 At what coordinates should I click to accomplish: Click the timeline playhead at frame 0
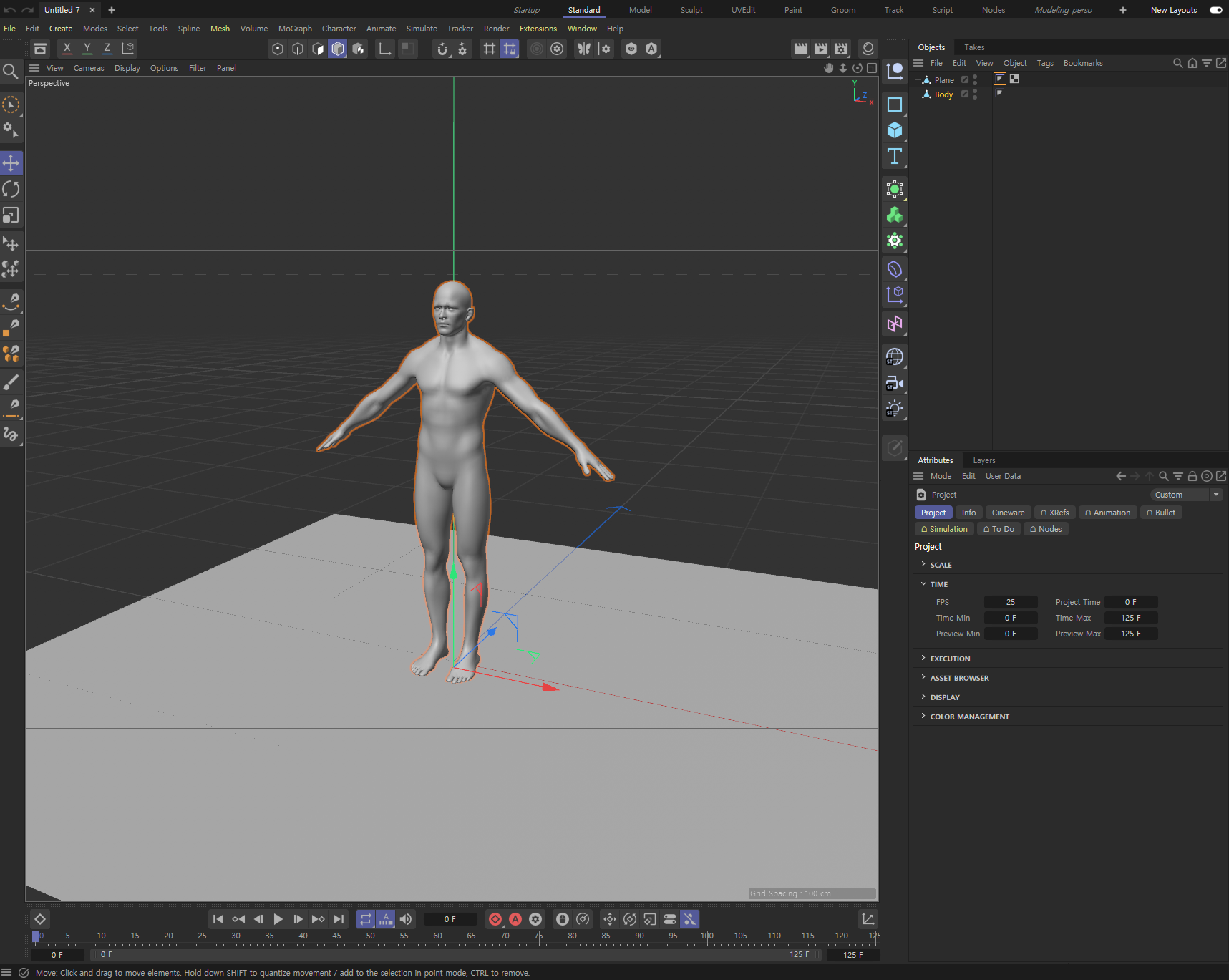[35, 936]
